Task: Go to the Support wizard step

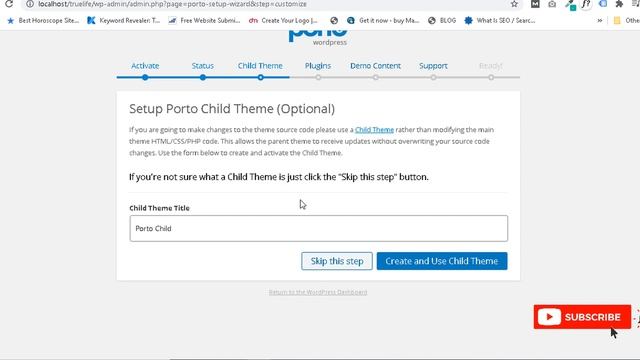Action: [x=433, y=66]
